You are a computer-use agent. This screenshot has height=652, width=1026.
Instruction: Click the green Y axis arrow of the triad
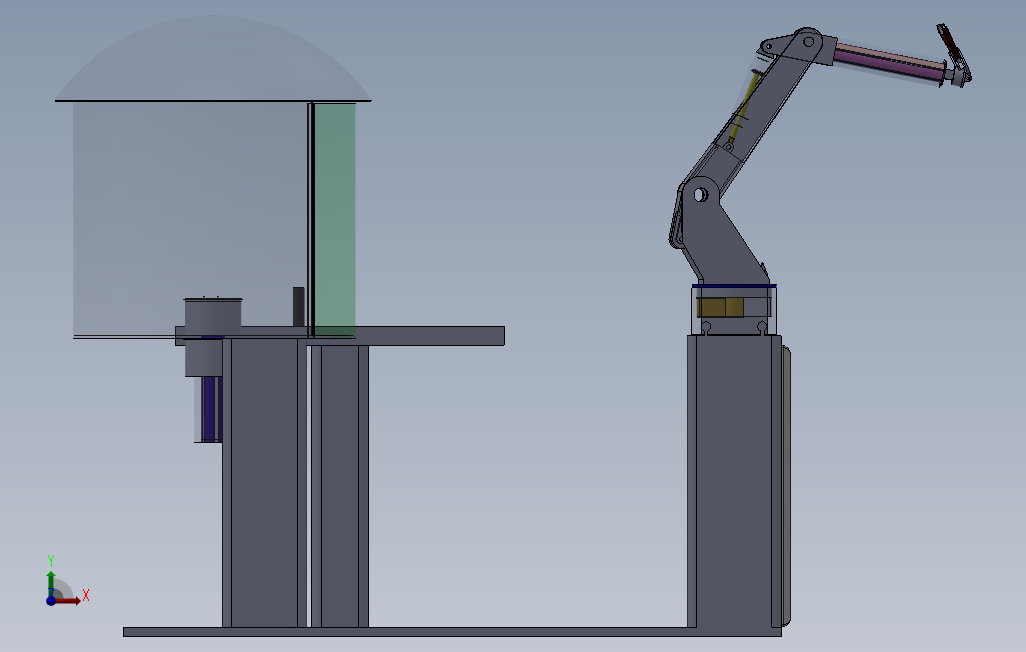pyautogui.click(x=51, y=583)
